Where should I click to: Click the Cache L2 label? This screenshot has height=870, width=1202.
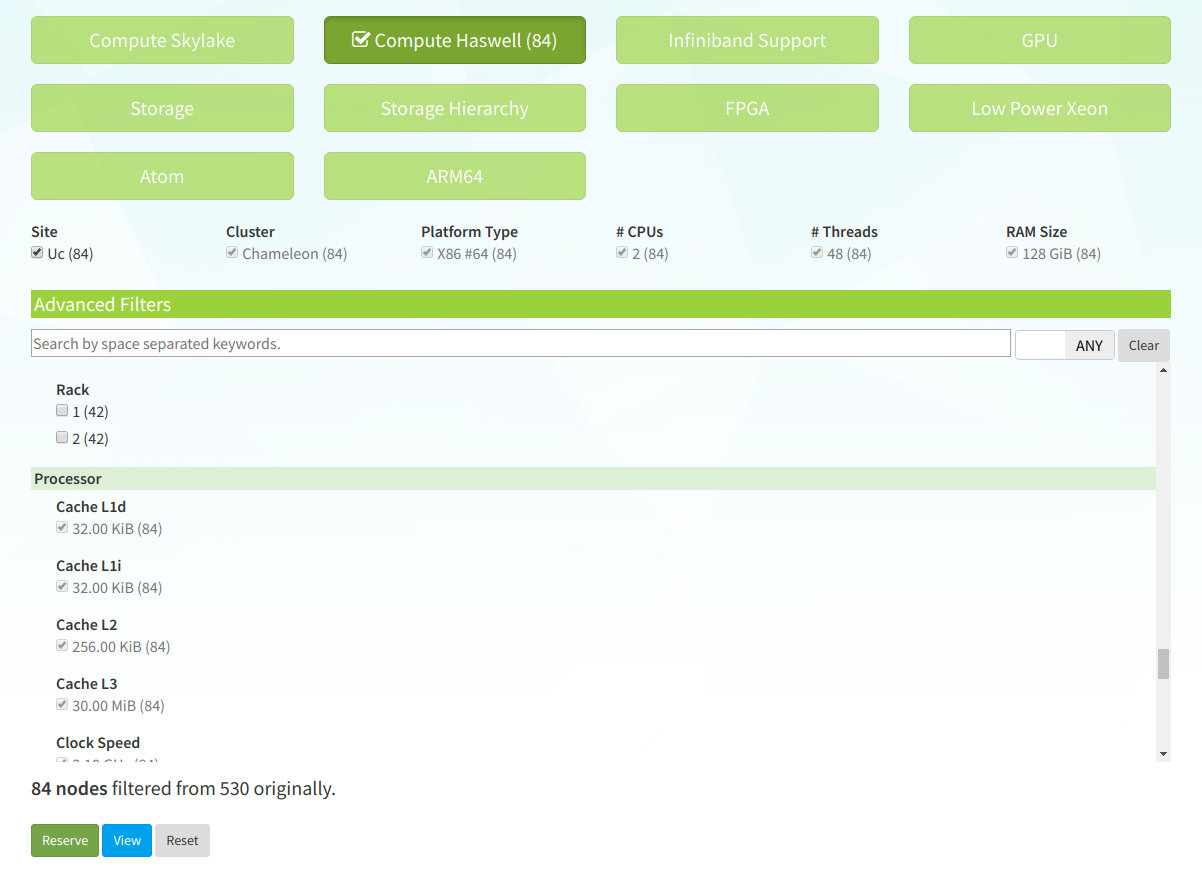point(87,625)
